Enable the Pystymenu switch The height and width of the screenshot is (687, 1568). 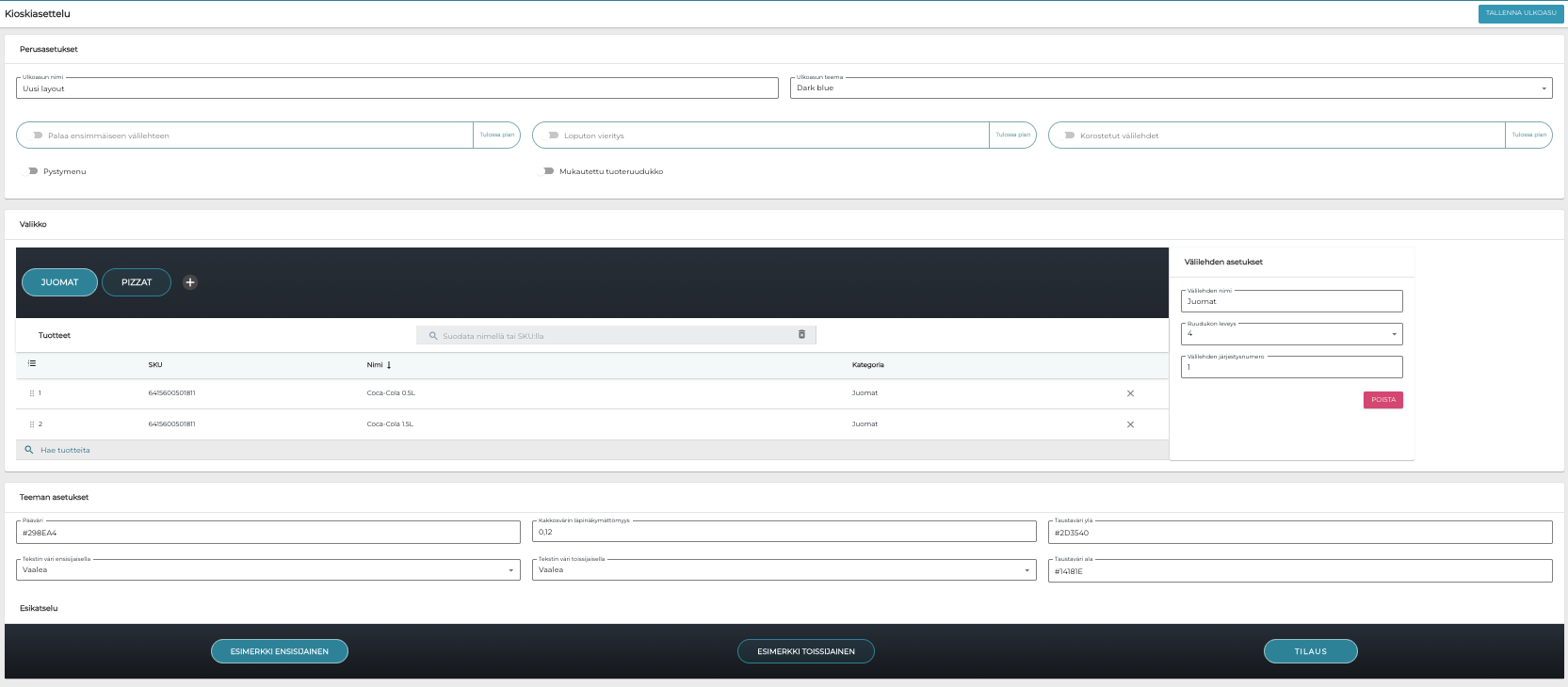point(31,171)
